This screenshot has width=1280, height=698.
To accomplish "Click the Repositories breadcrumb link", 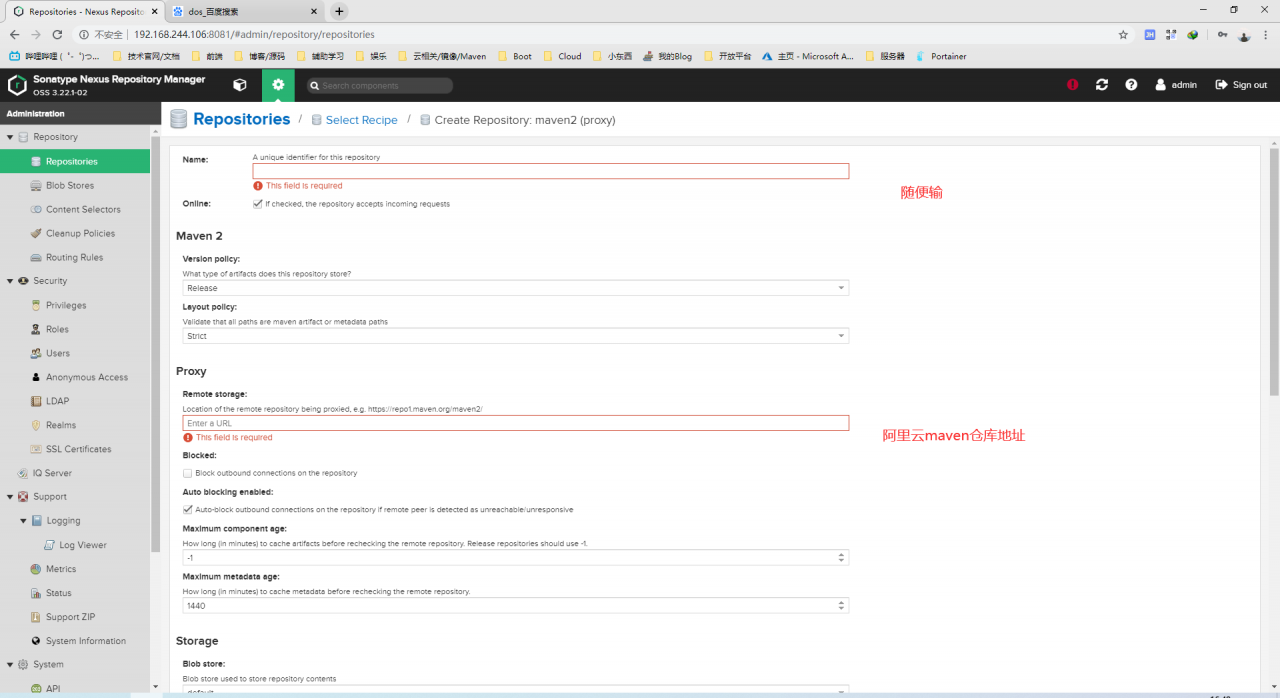I will point(241,119).
